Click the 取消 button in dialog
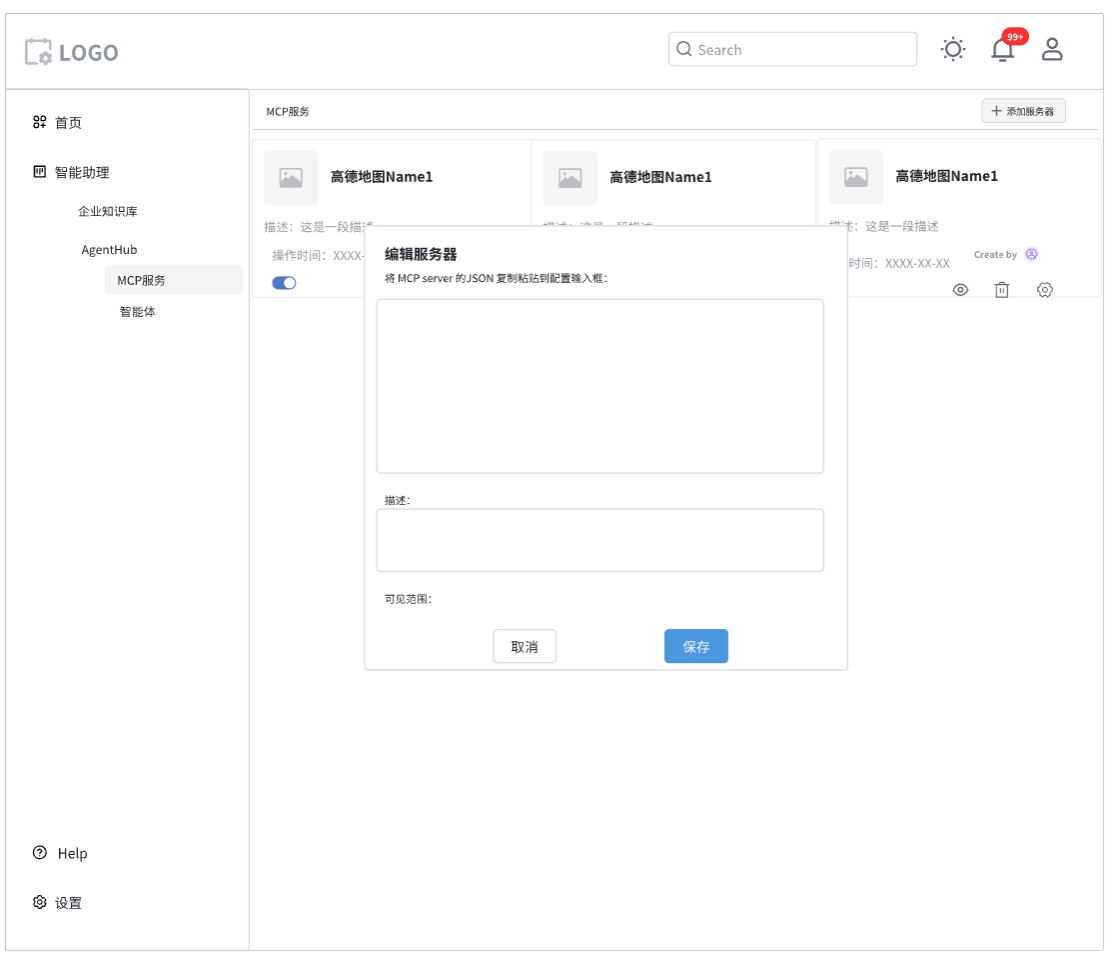The image size is (1116, 958). 524,646
